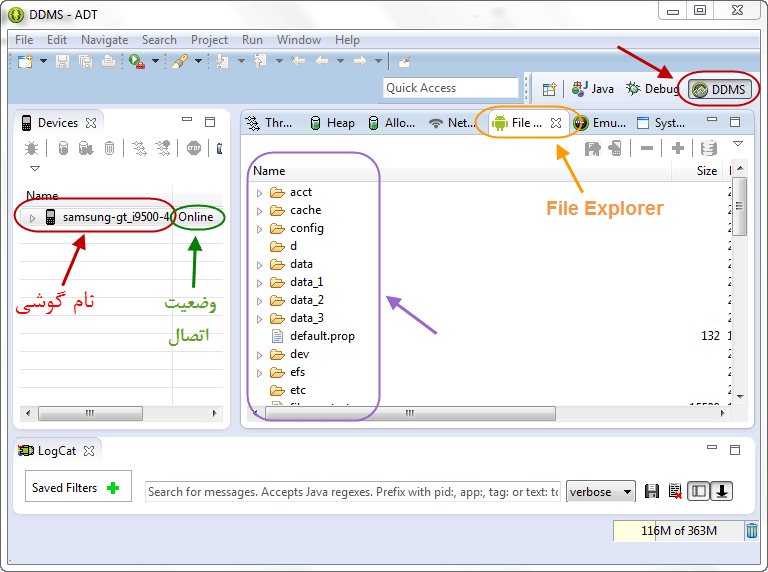Open the New wizard dropdown arrow

pyautogui.click(x=44, y=61)
